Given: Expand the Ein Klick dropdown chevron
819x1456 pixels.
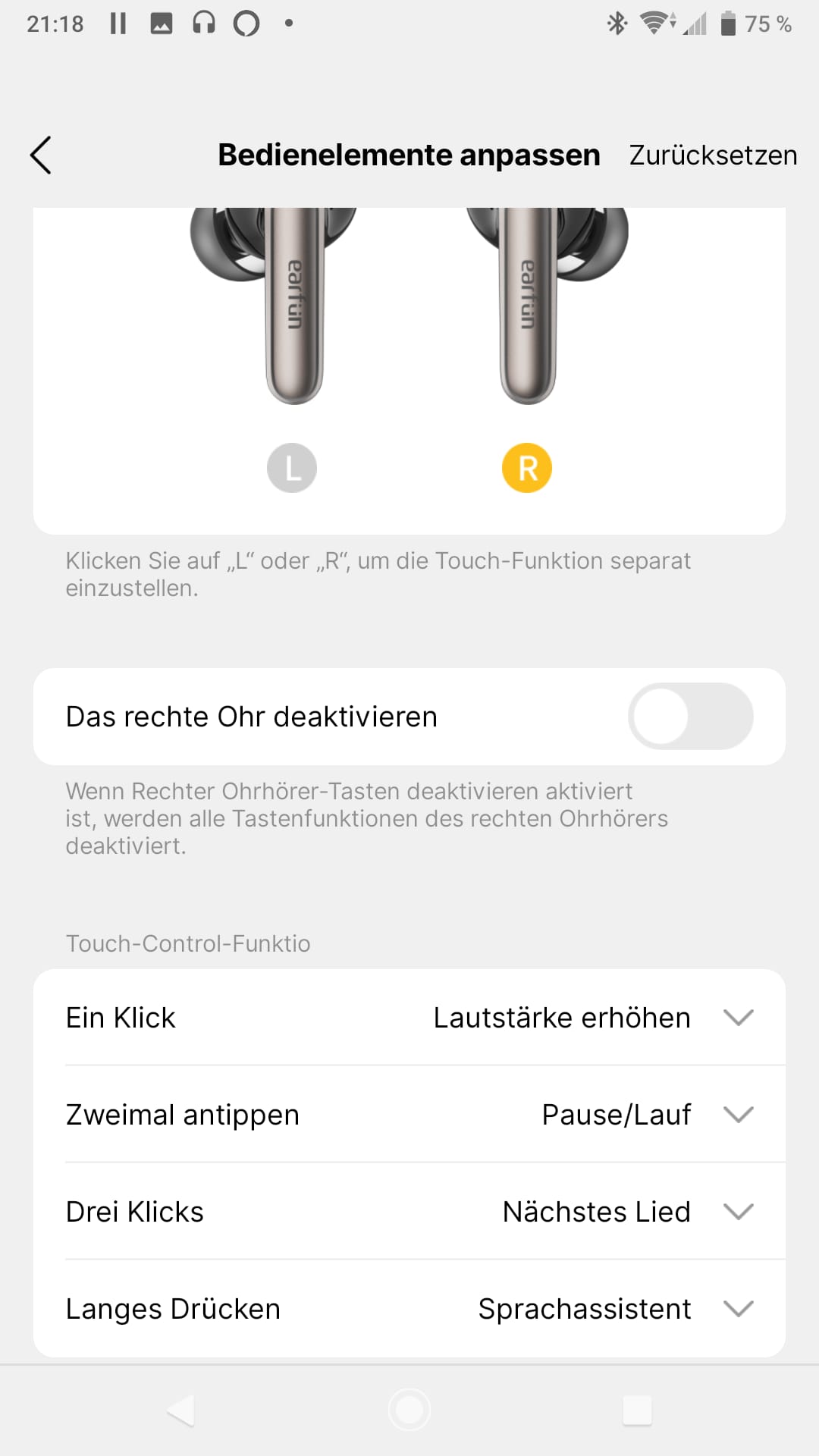Looking at the screenshot, I should coord(738,1018).
